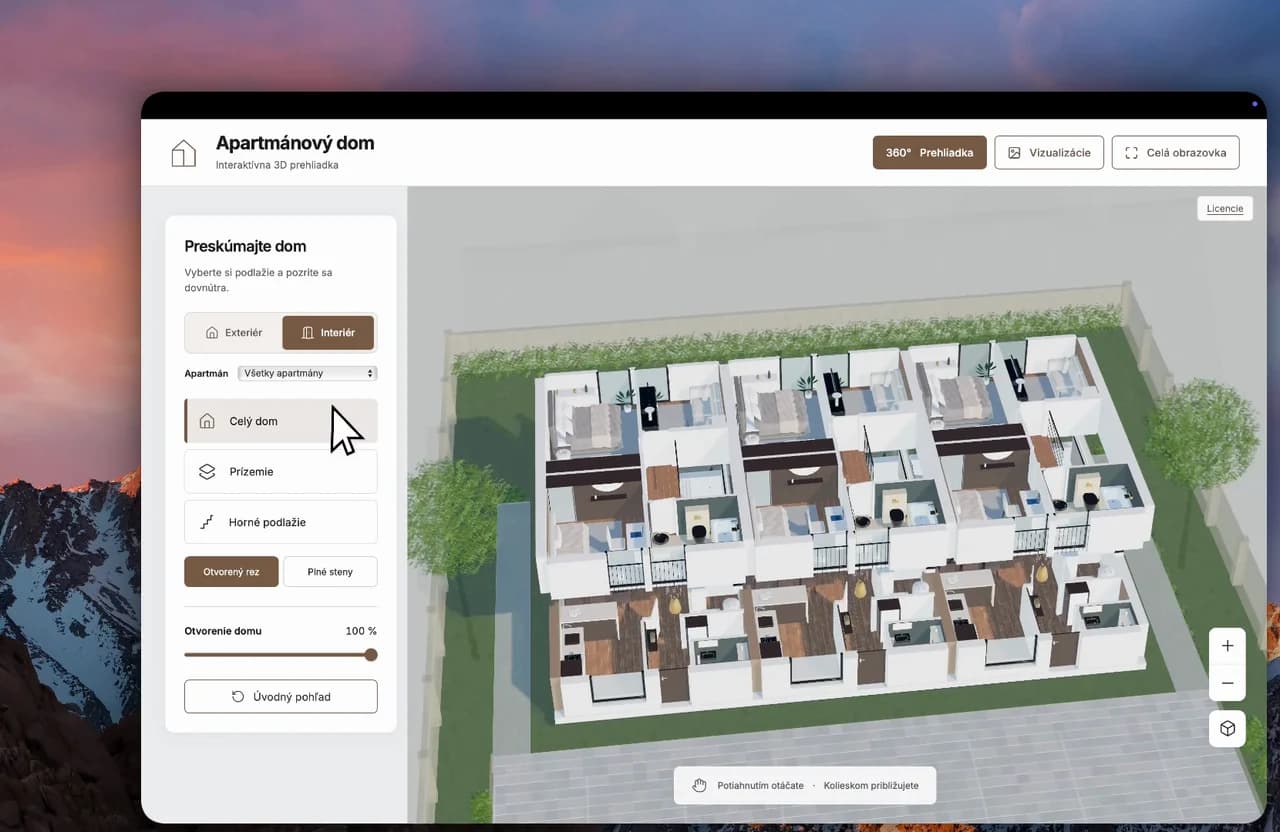Click the 3D cube view icon
The width and height of the screenshot is (1280, 832).
[1227, 729]
